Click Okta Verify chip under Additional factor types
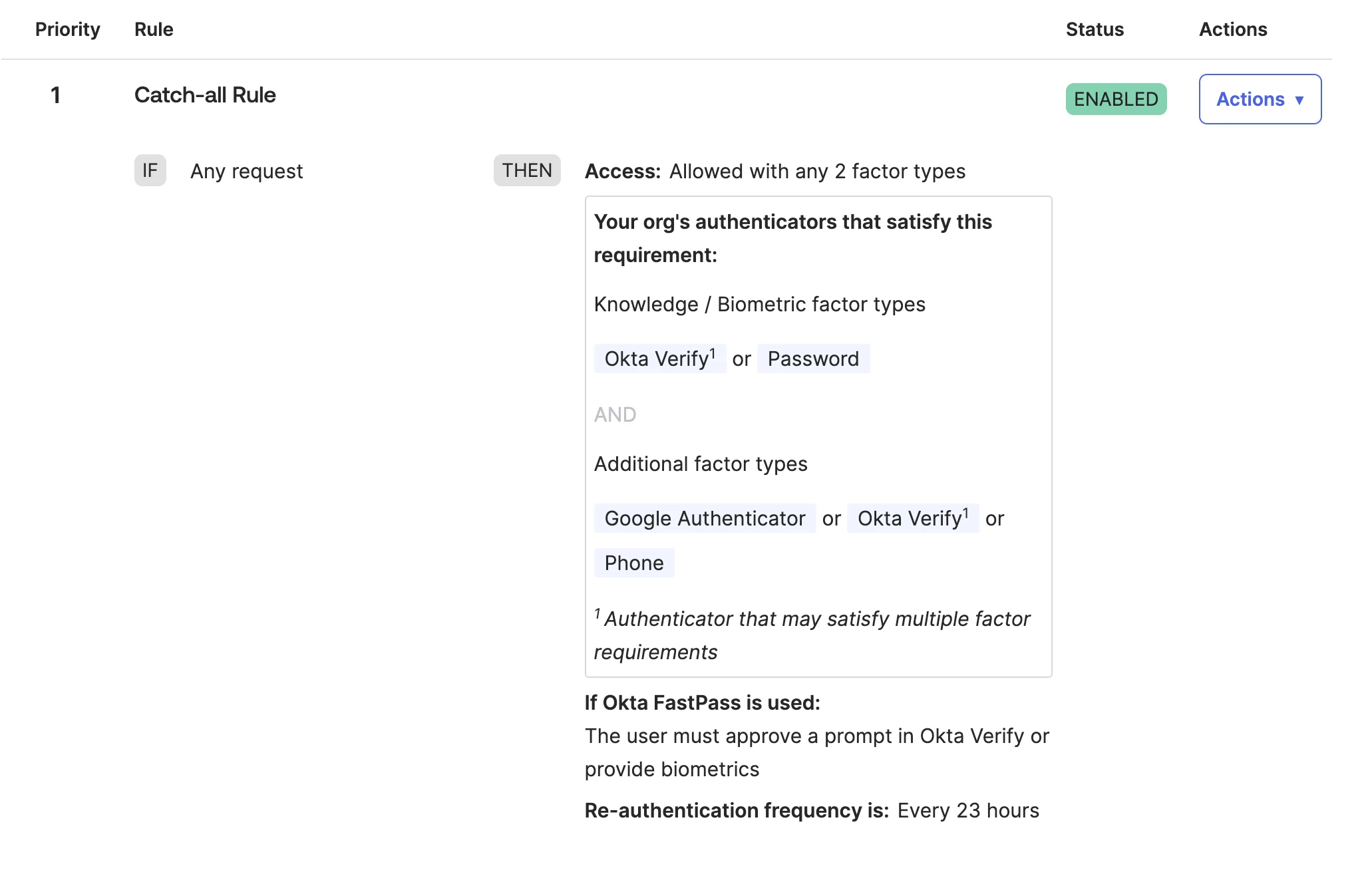 (x=913, y=518)
